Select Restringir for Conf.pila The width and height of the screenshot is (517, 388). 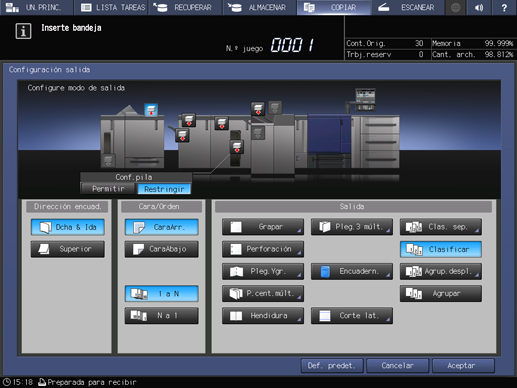tap(164, 189)
